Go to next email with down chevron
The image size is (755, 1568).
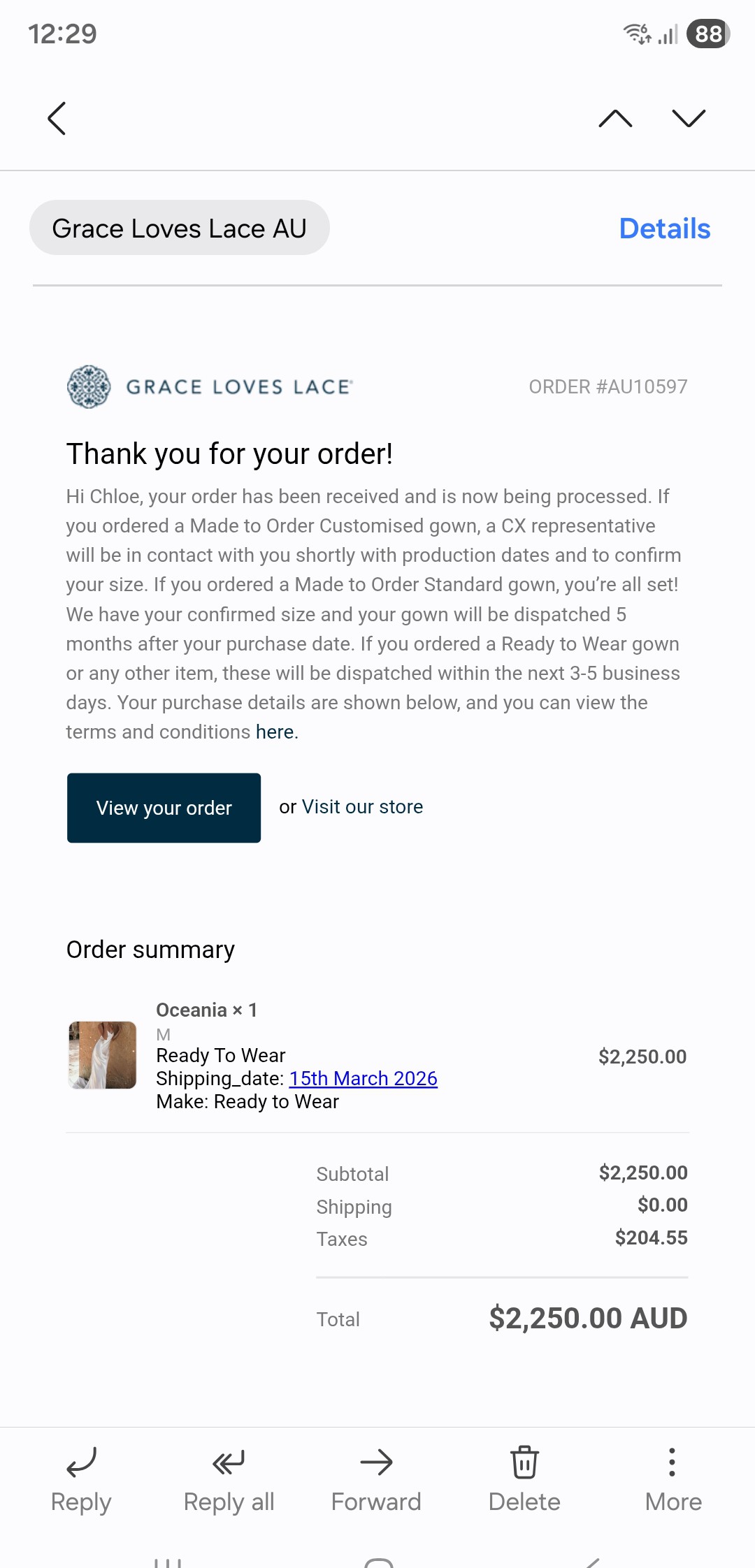[x=689, y=118]
